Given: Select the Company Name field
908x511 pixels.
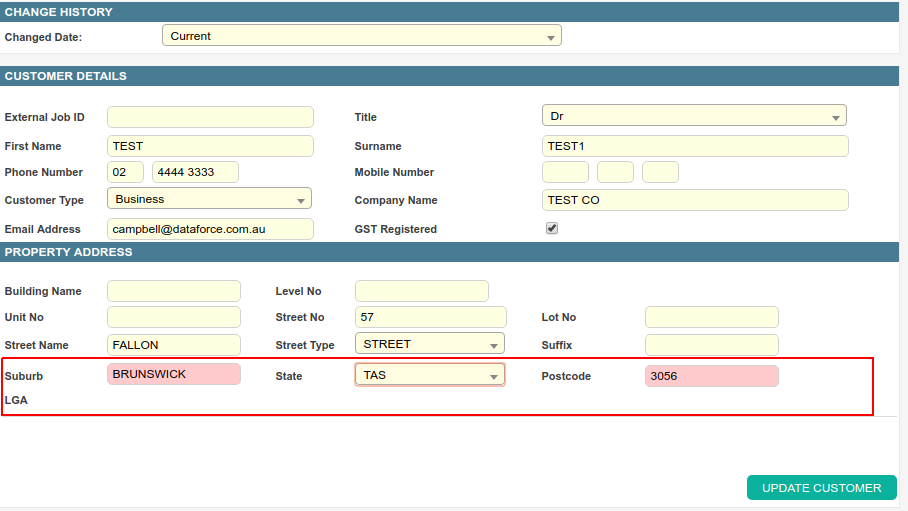Looking at the screenshot, I should [x=695, y=200].
